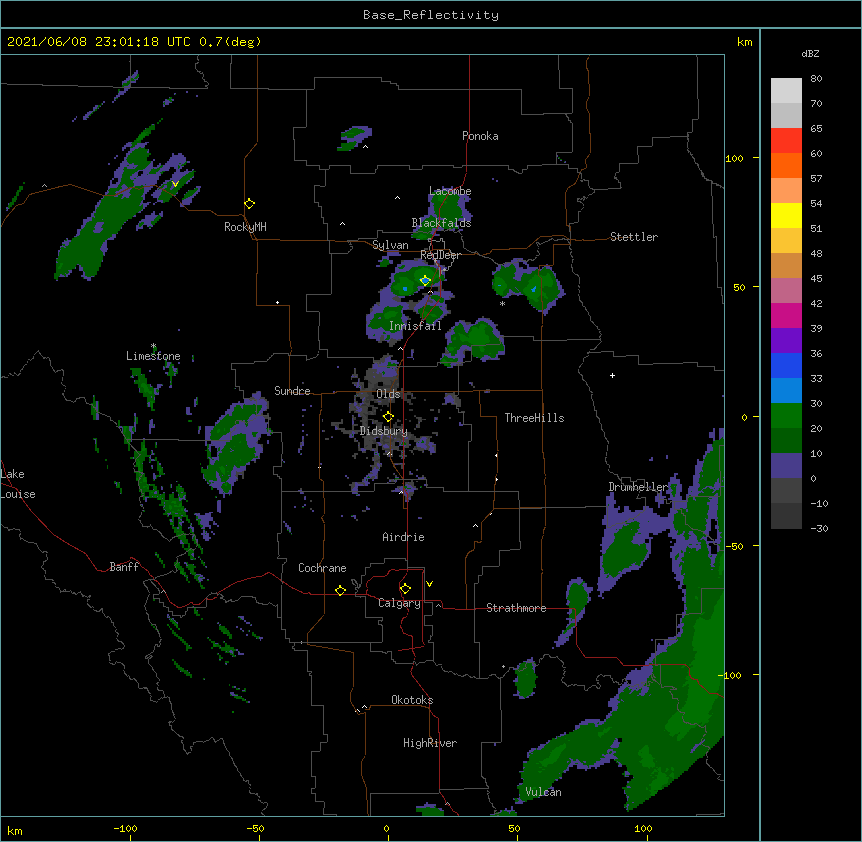Select the bottom axis tick label 50
This screenshot has width=862, height=842.
pyautogui.click(x=514, y=828)
